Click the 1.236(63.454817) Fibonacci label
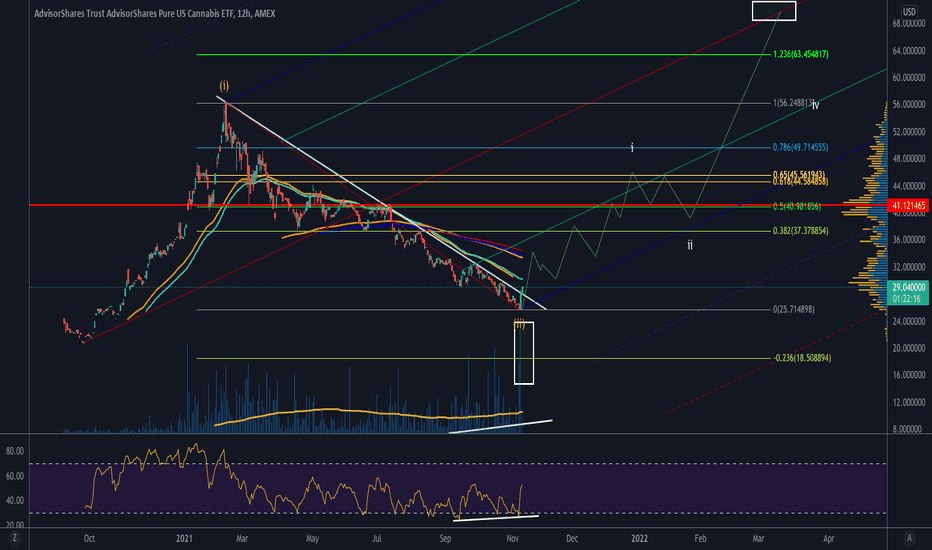The image size is (932, 550). click(x=801, y=54)
